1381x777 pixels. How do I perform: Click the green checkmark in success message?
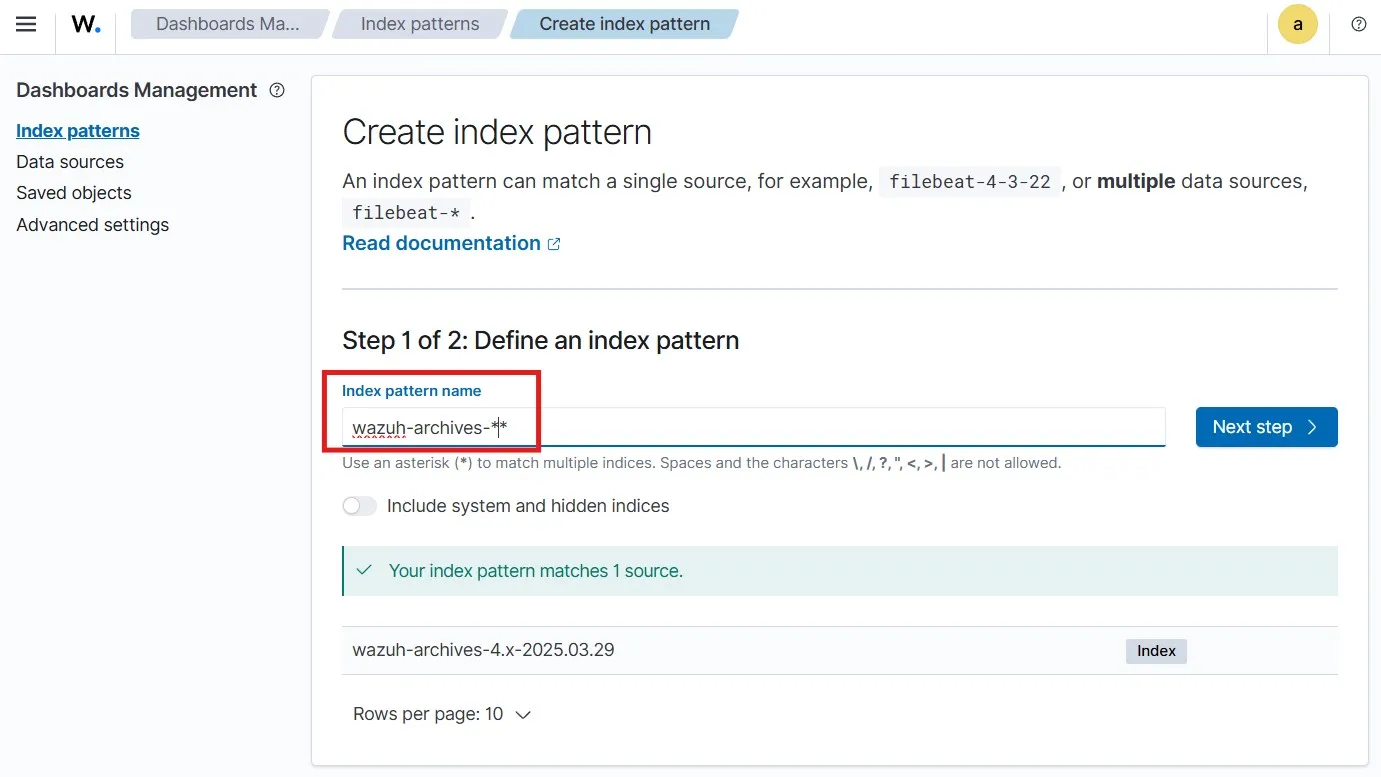365,571
